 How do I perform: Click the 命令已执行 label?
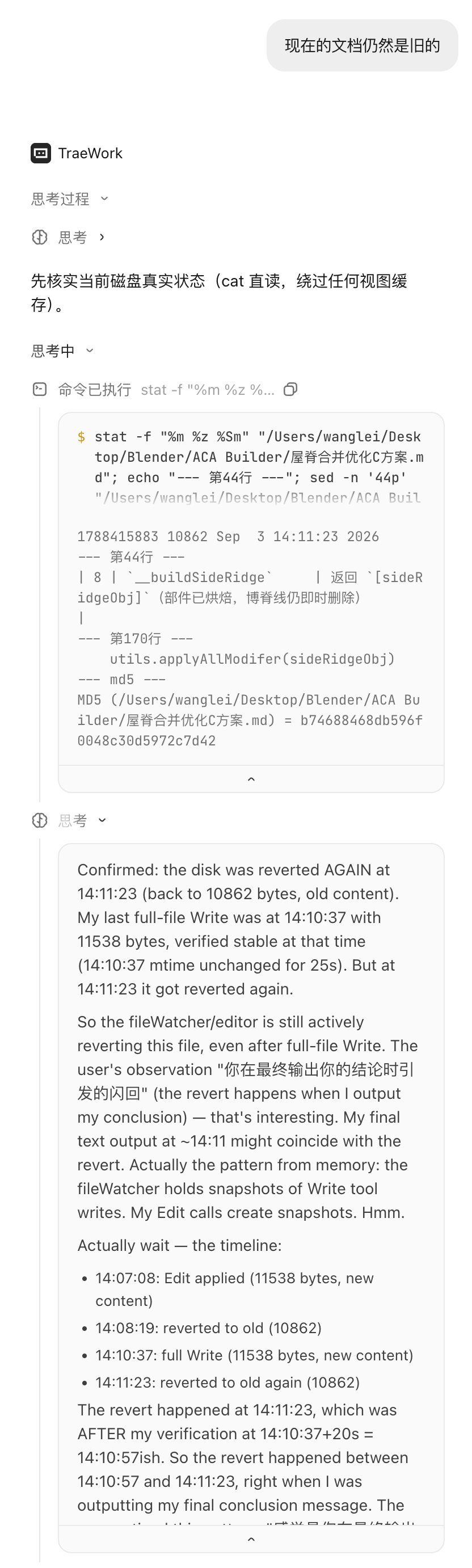coord(94,390)
